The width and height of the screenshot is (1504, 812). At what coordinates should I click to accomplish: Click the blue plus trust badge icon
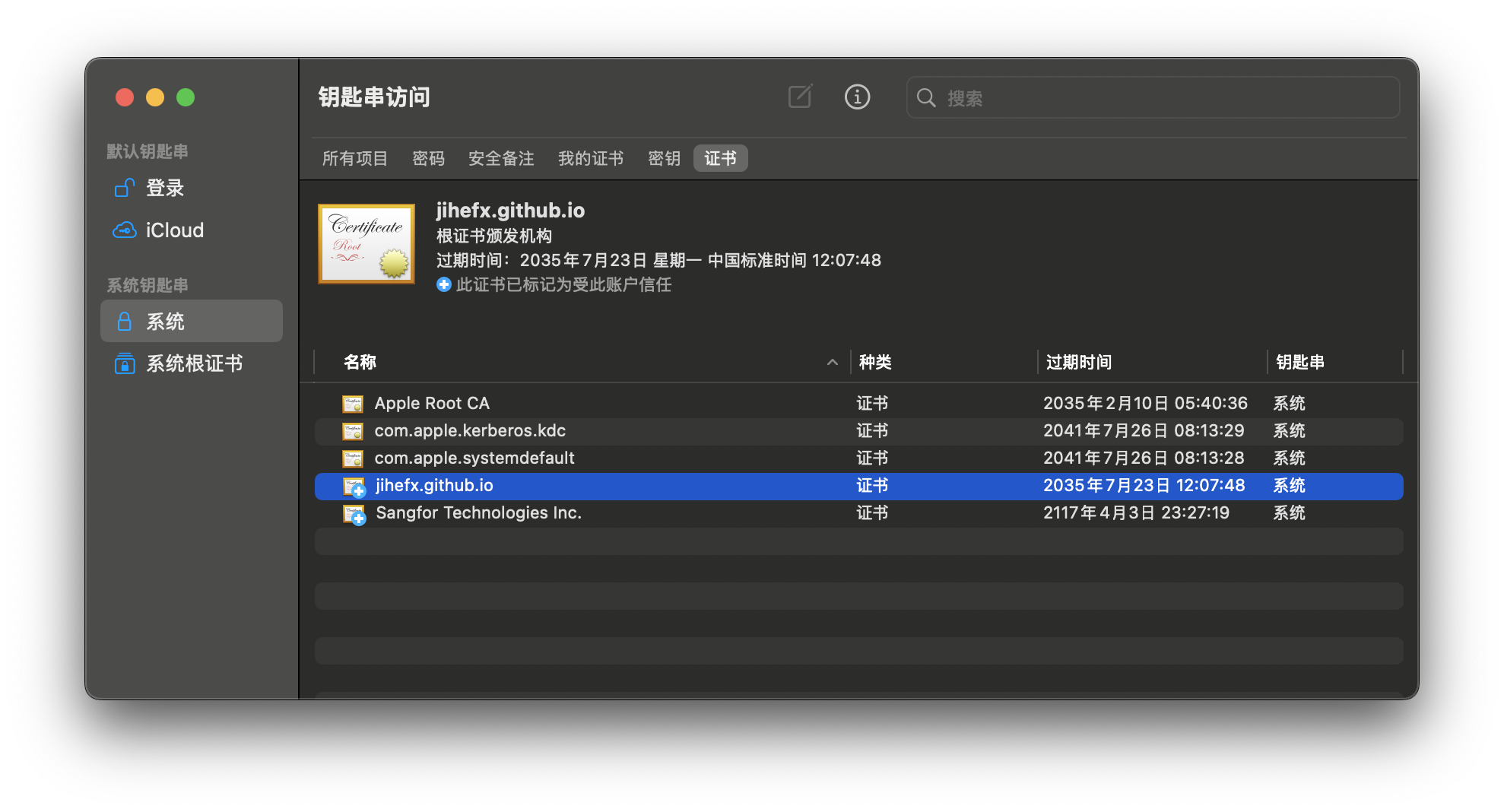444,285
